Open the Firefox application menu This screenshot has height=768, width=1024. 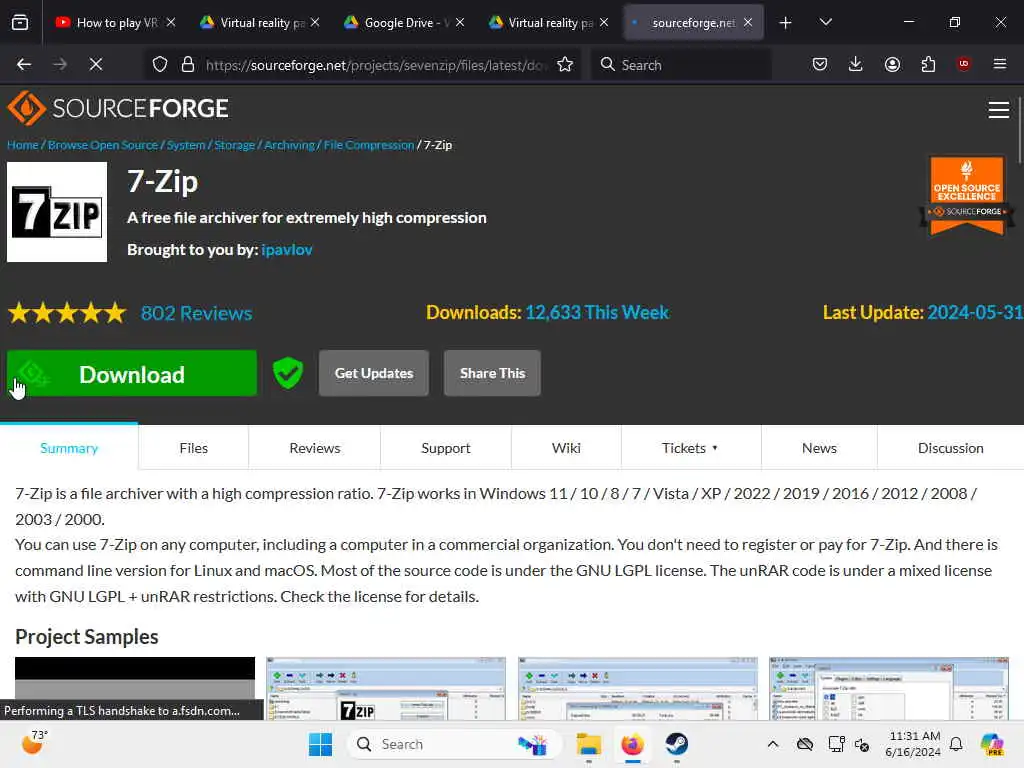tap(999, 64)
